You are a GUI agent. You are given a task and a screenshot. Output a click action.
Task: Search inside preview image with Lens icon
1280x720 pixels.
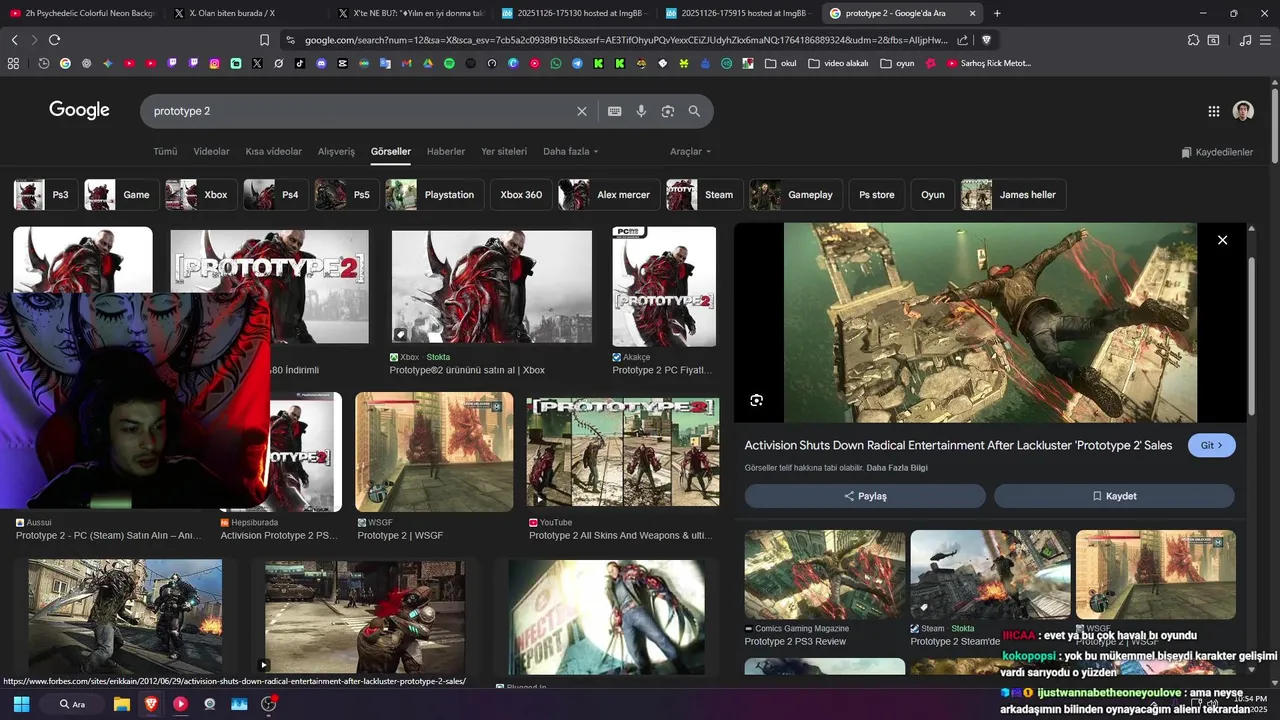757,400
